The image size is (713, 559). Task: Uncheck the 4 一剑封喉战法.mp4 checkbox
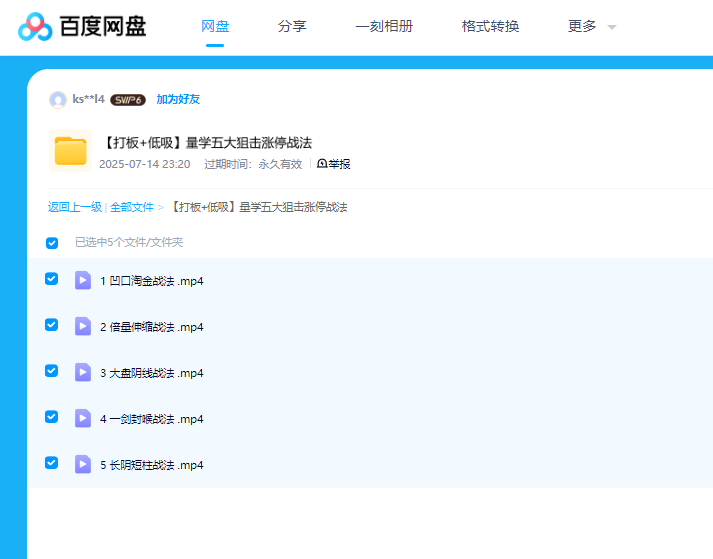52,417
